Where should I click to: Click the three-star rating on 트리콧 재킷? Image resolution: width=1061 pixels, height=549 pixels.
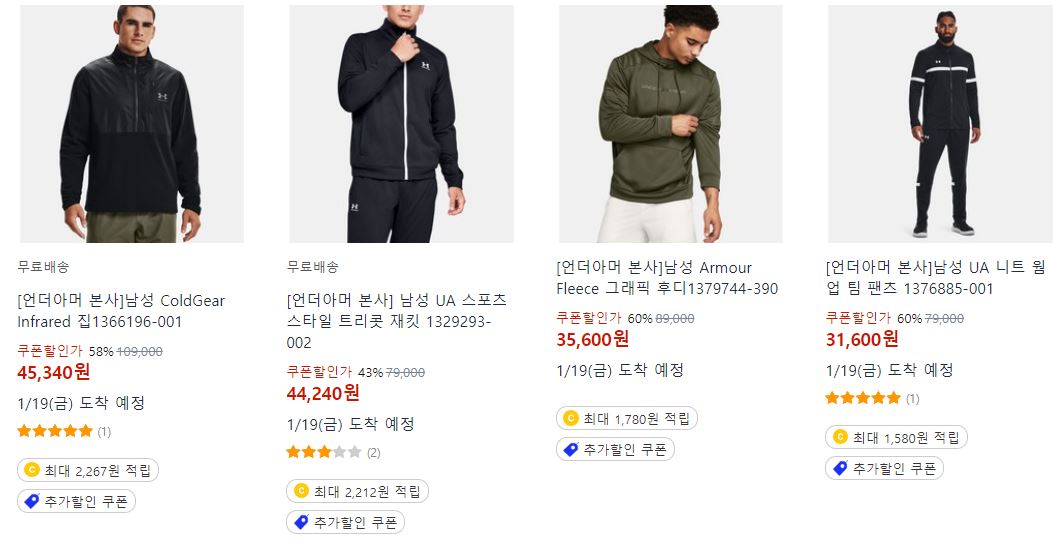point(324,452)
